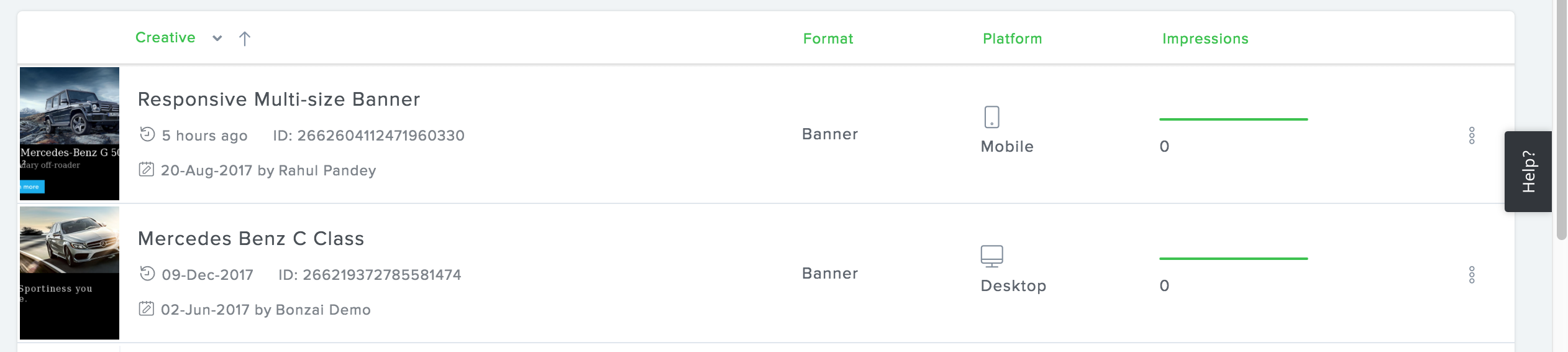Open options menu for Mercedes Benz C Class
This screenshot has height=352, width=1568.
(x=1472, y=275)
